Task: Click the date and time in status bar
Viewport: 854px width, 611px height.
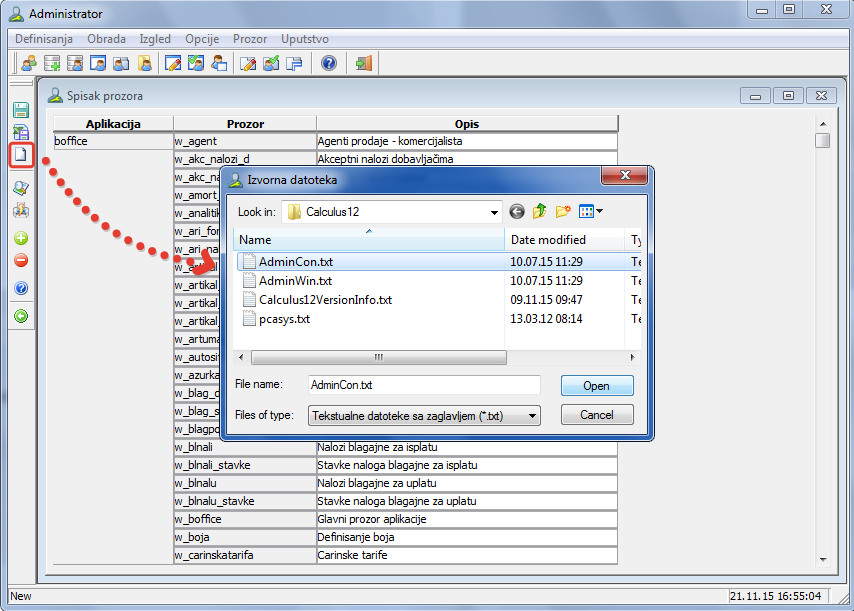Action: [775, 596]
